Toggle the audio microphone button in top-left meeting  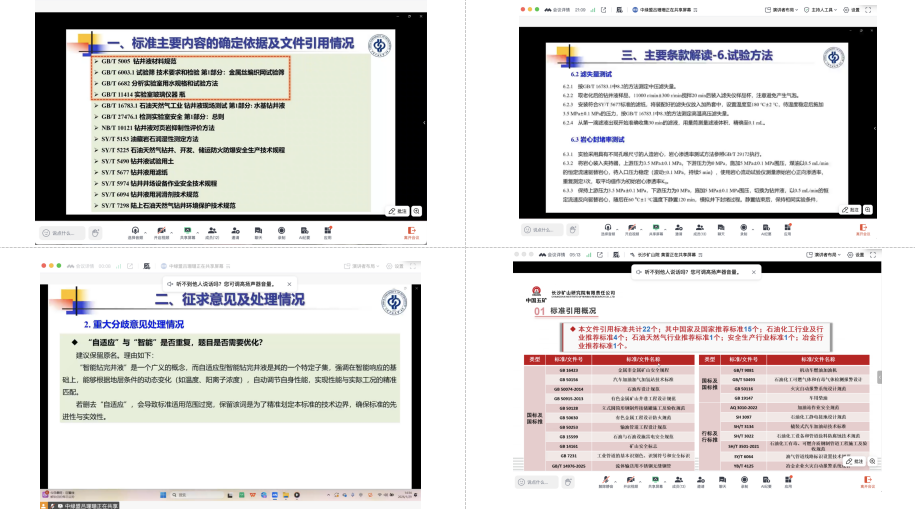coord(134,230)
